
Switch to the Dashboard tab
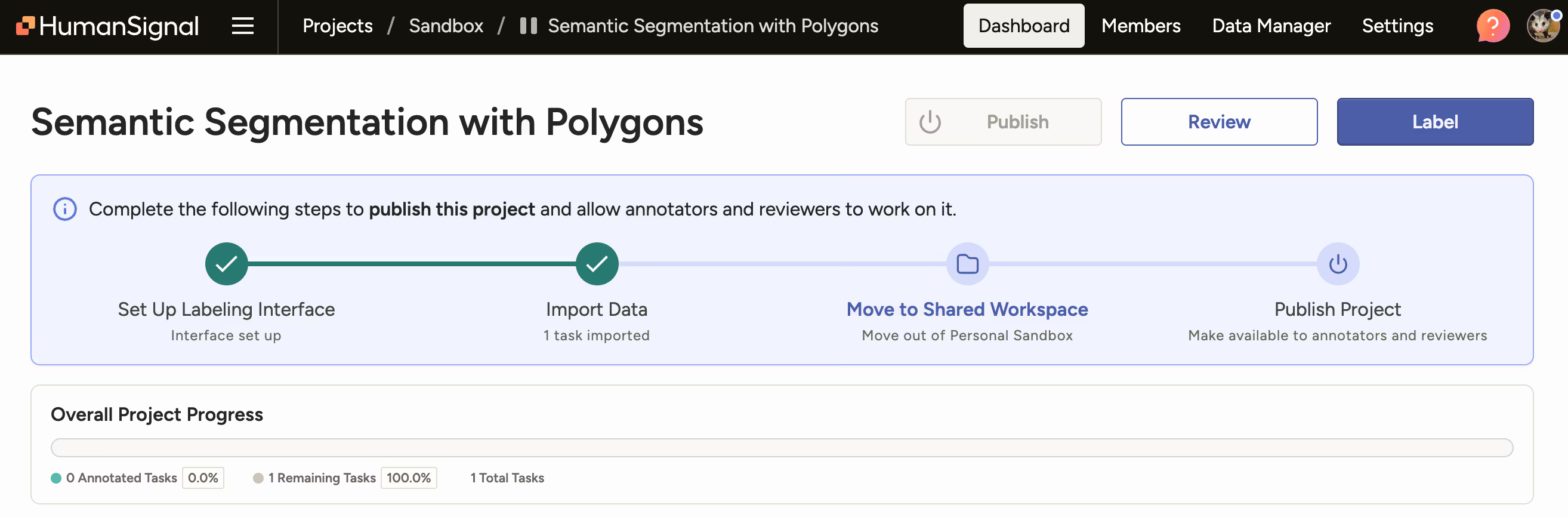pos(1023,26)
